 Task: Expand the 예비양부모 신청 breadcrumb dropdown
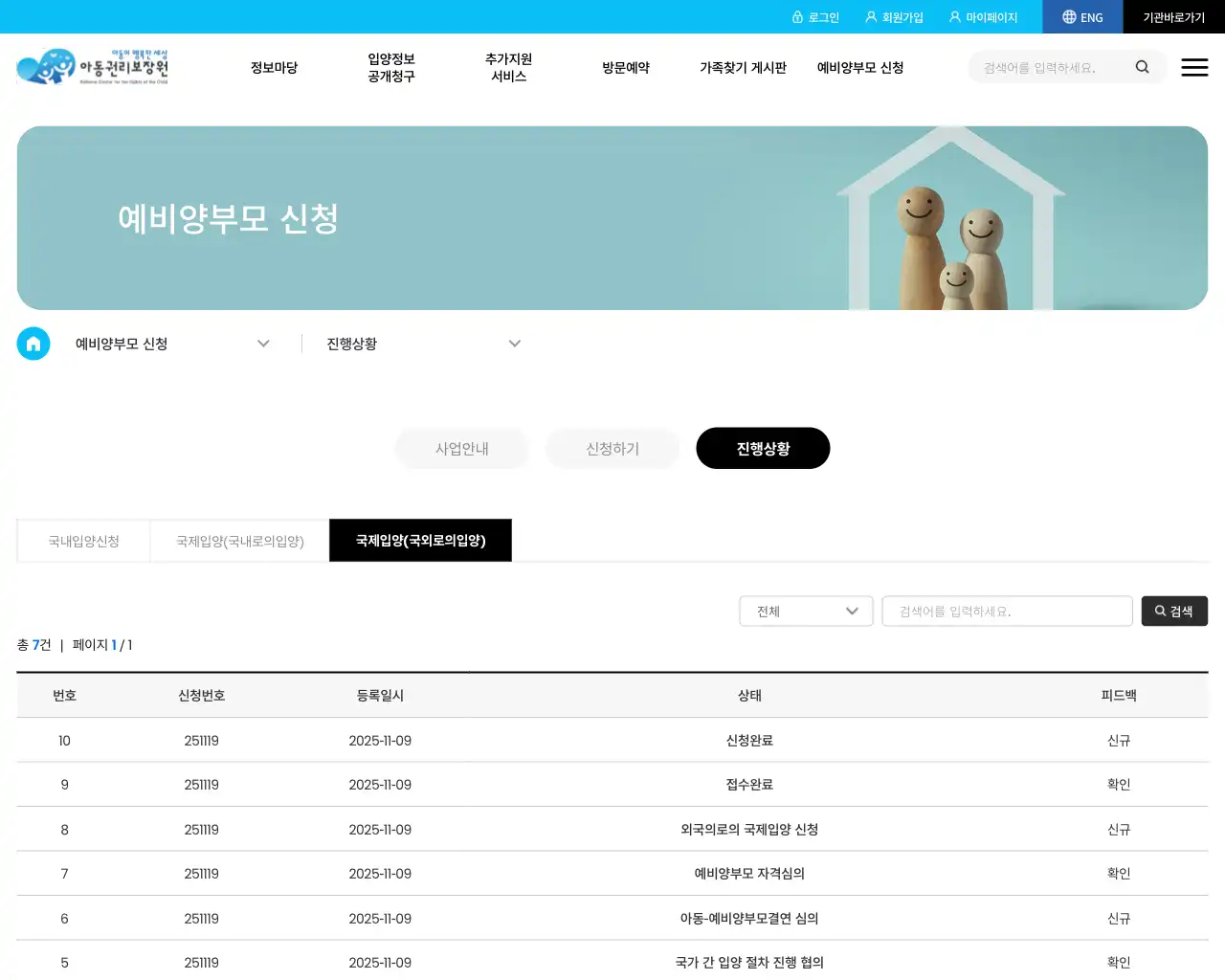coord(263,344)
